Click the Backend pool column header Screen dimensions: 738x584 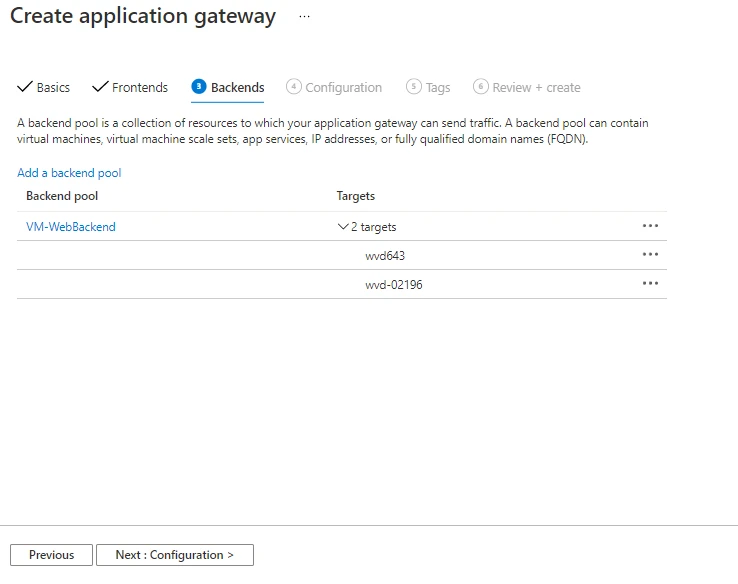[x=62, y=196]
